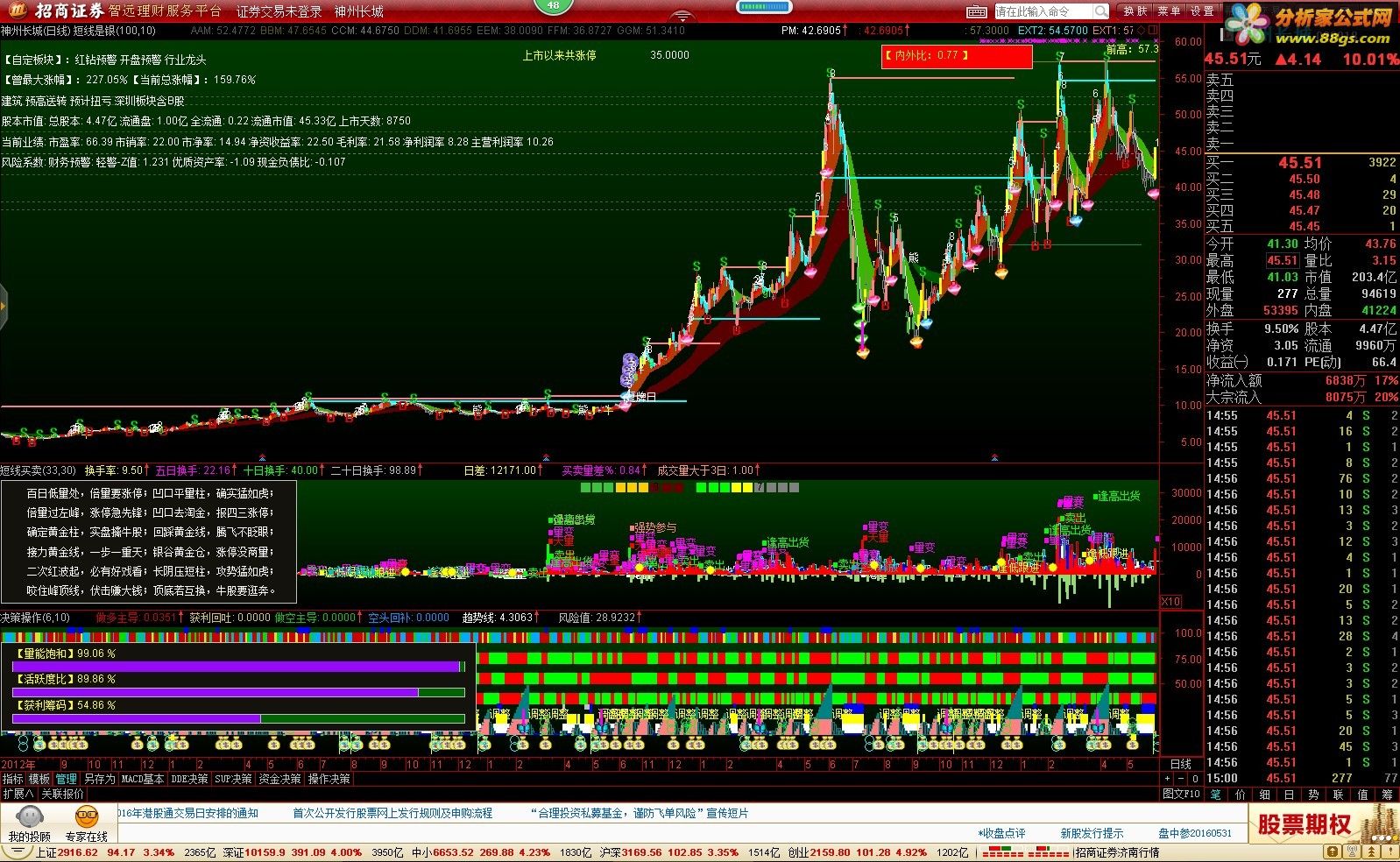Open the 我的投顾 advisor icon

[x=29, y=824]
